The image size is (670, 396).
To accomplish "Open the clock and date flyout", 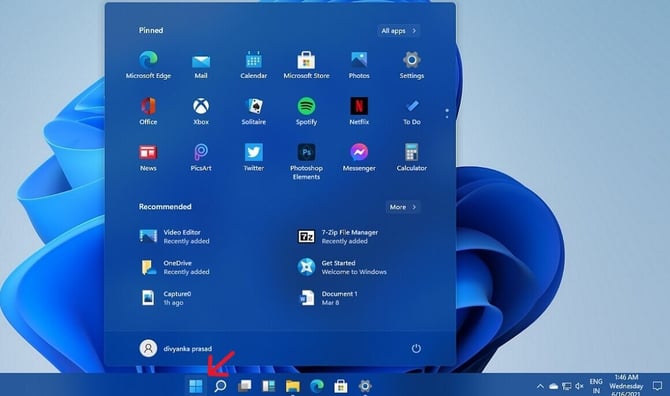I will pos(626,385).
